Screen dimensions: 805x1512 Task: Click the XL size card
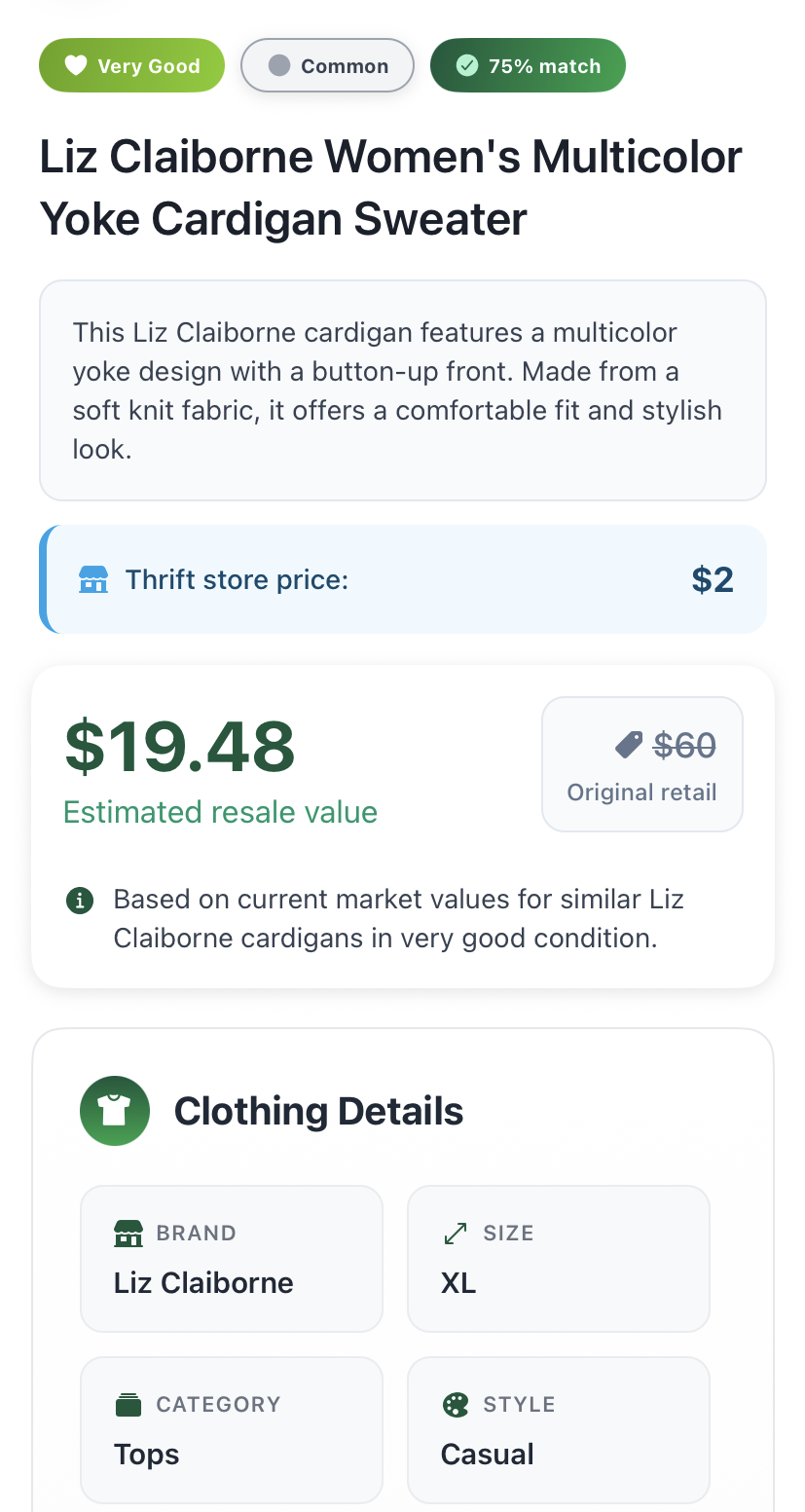click(x=558, y=1259)
